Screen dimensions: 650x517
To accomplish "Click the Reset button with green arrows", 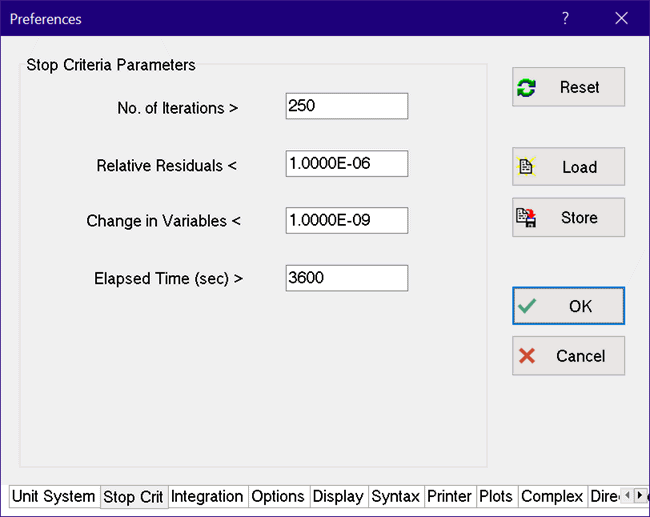I will (x=568, y=87).
